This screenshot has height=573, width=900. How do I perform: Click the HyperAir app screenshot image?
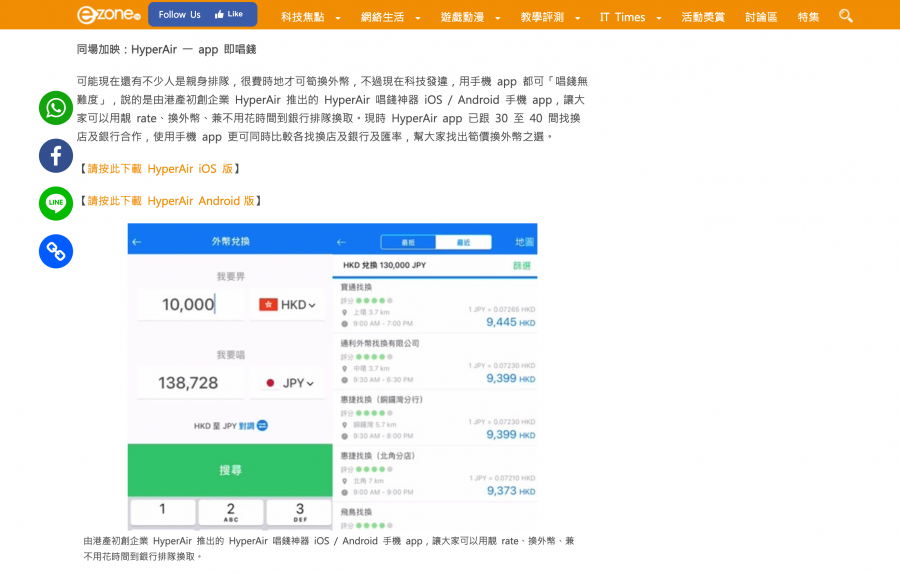[x=332, y=376]
